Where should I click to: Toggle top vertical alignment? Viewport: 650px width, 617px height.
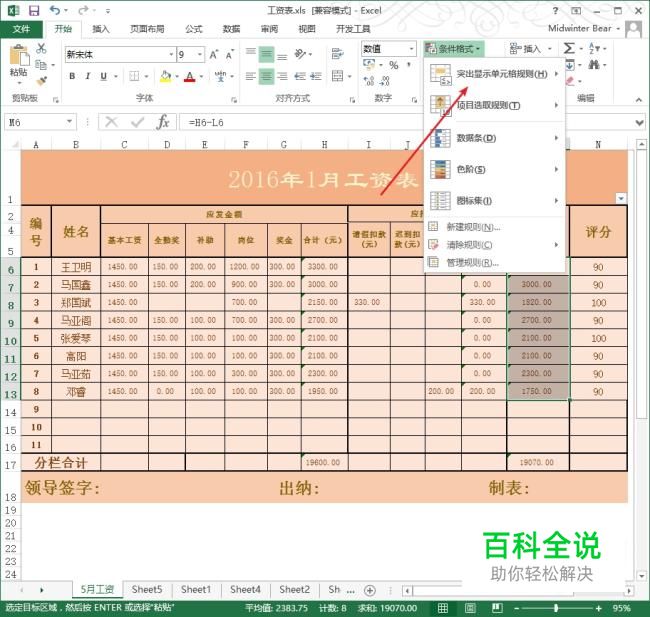point(250,52)
